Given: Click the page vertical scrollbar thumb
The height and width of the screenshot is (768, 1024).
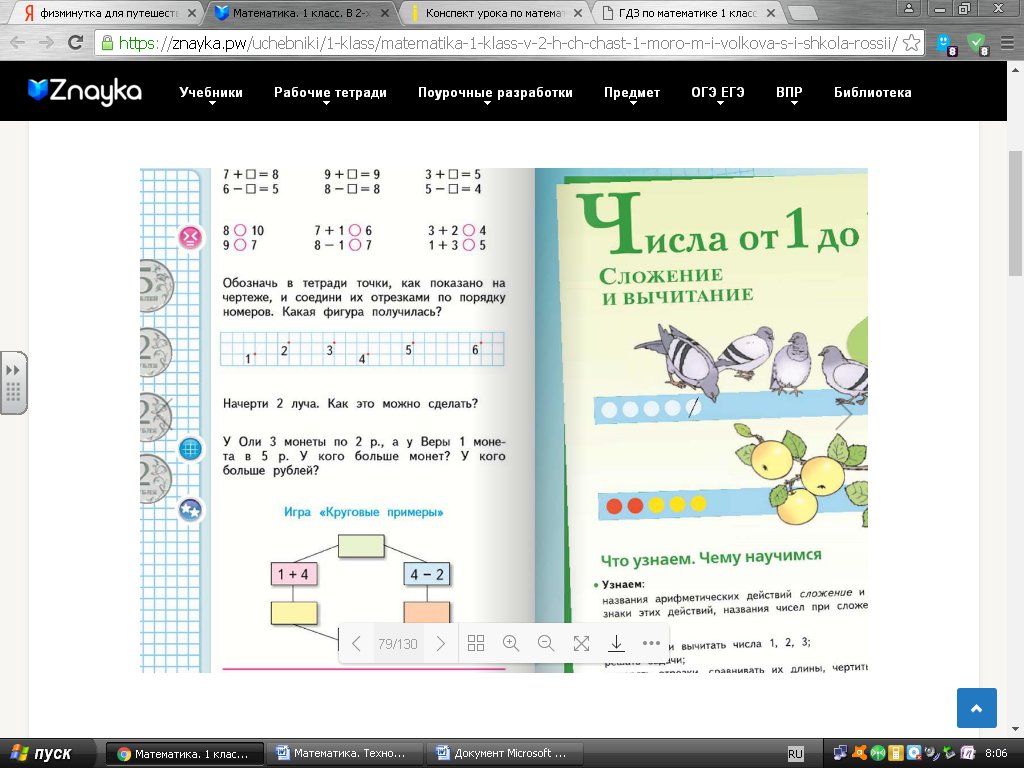Looking at the screenshot, I should [x=1016, y=214].
